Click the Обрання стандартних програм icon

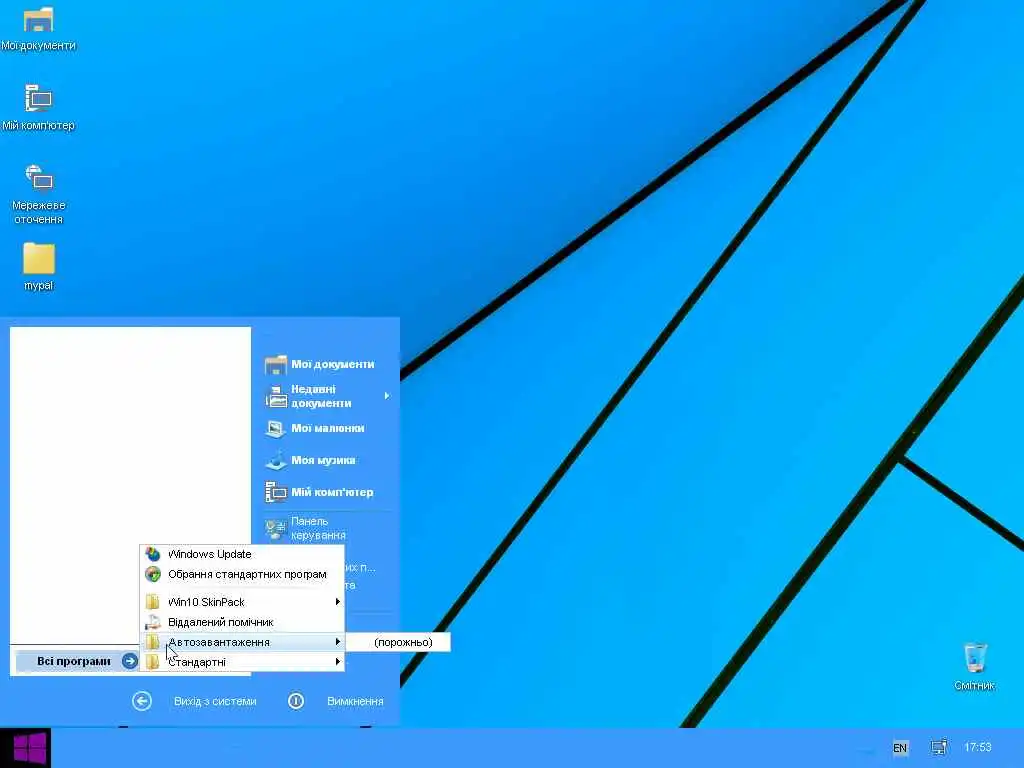pyautogui.click(x=153, y=574)
